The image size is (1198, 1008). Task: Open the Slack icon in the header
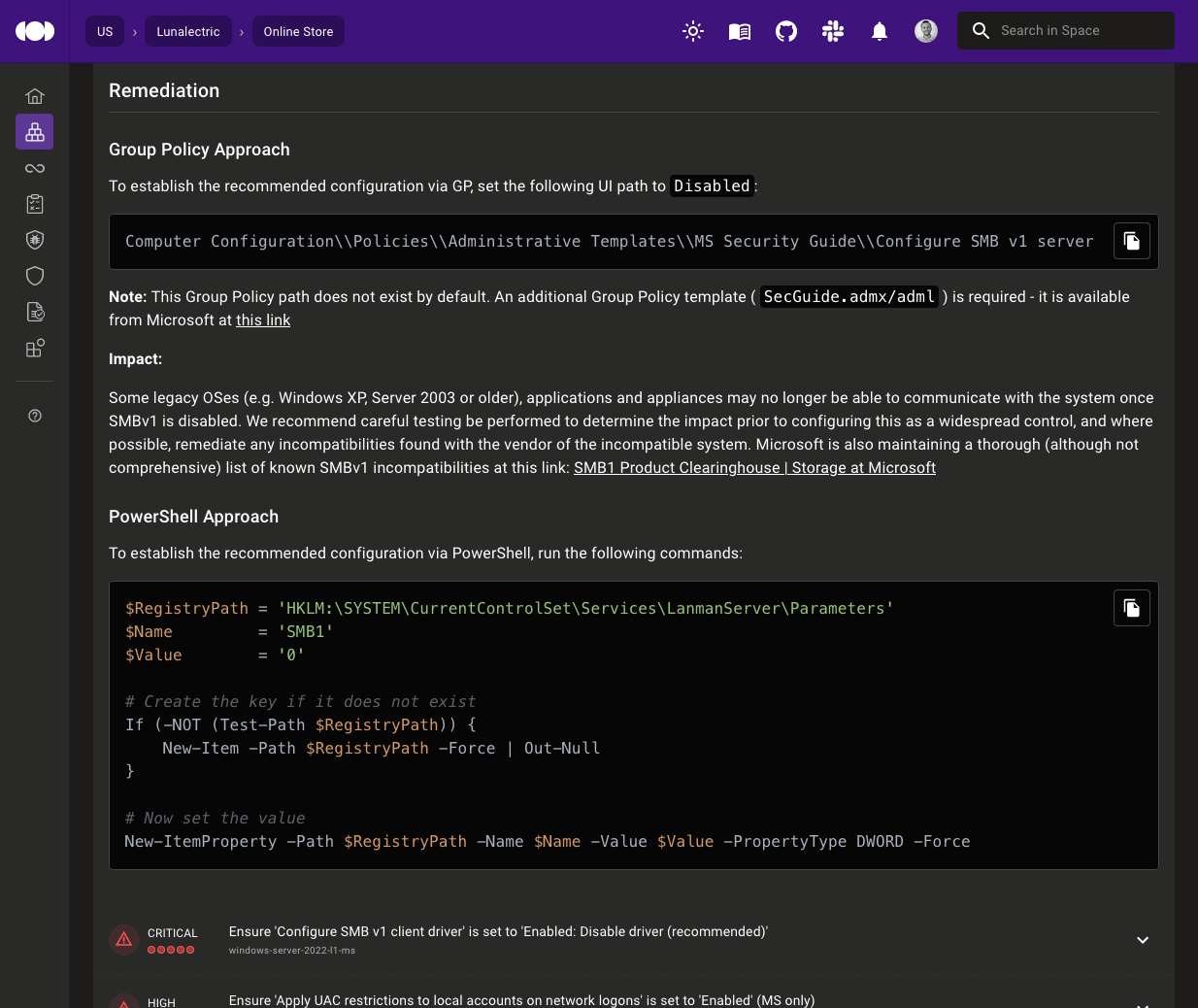click(x=833, y=31)
